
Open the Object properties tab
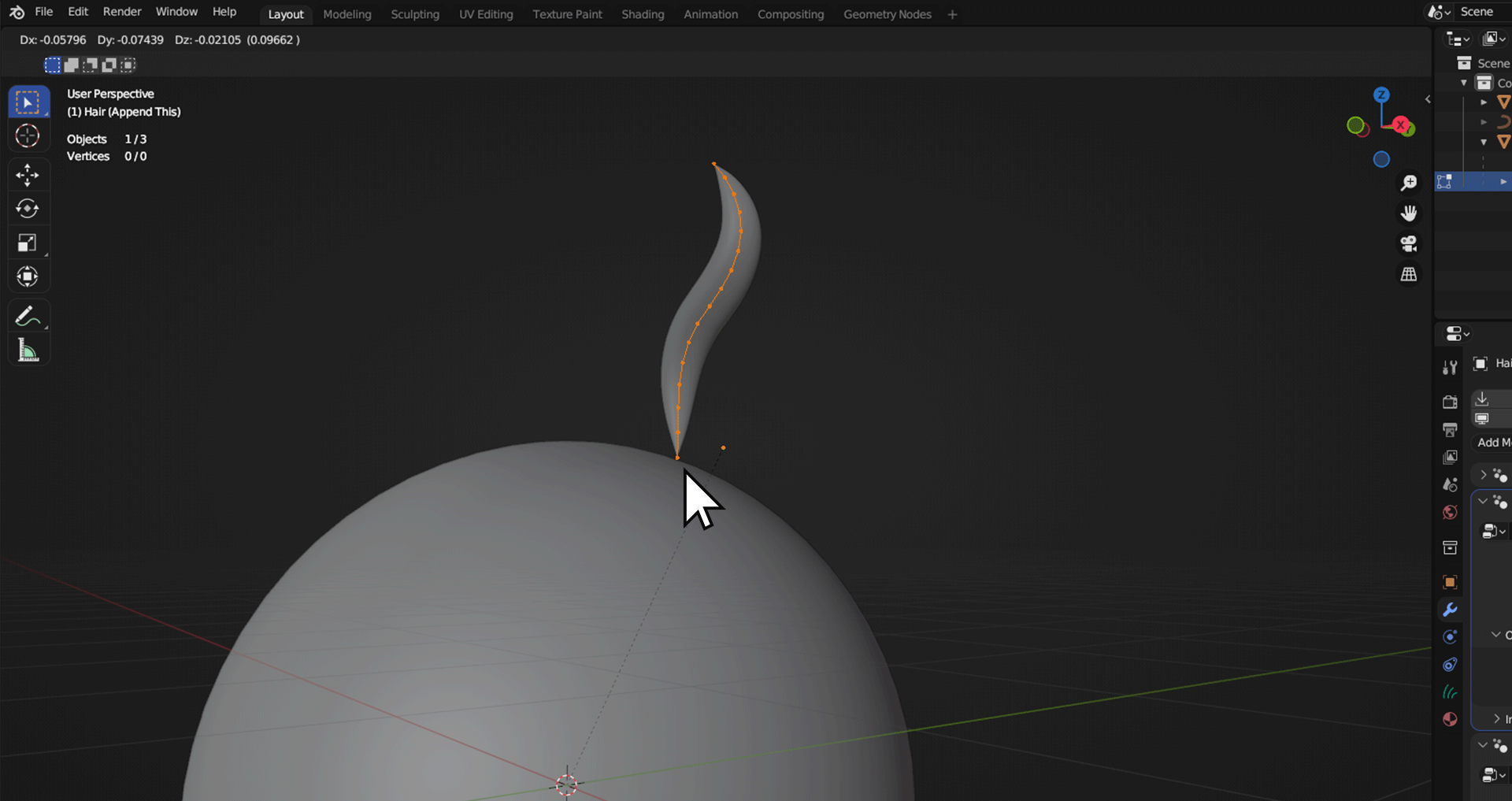tap(1450, 582)
